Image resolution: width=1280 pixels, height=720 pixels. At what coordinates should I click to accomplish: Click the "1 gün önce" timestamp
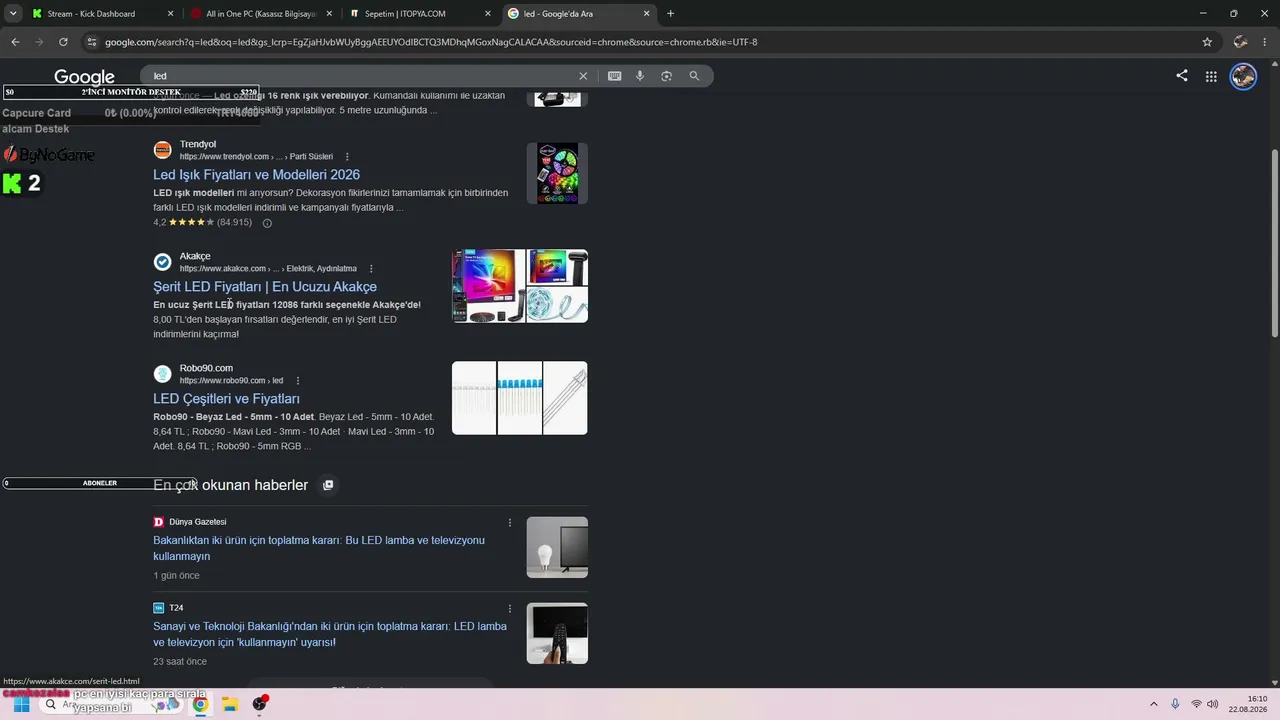pos(176,576)
